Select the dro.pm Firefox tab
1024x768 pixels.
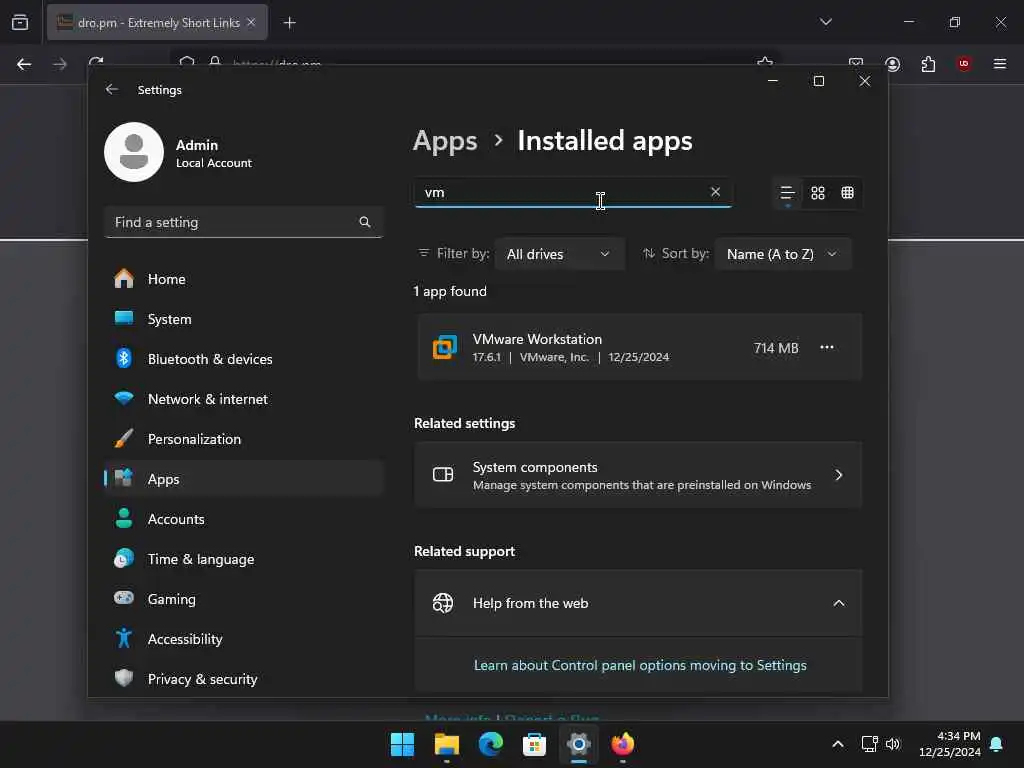coord(157,23)
